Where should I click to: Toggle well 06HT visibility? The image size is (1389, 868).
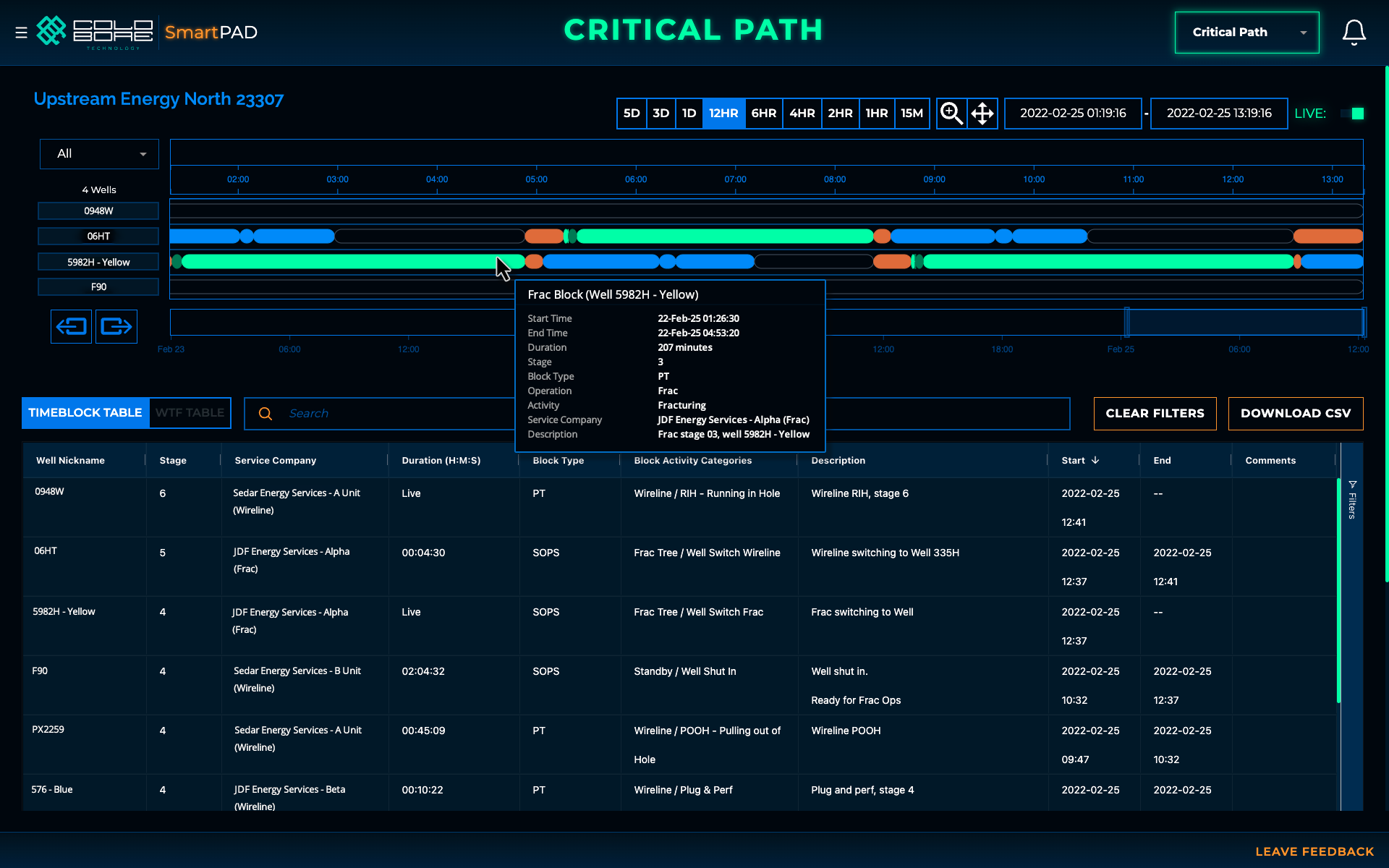(x=98, y=237)
